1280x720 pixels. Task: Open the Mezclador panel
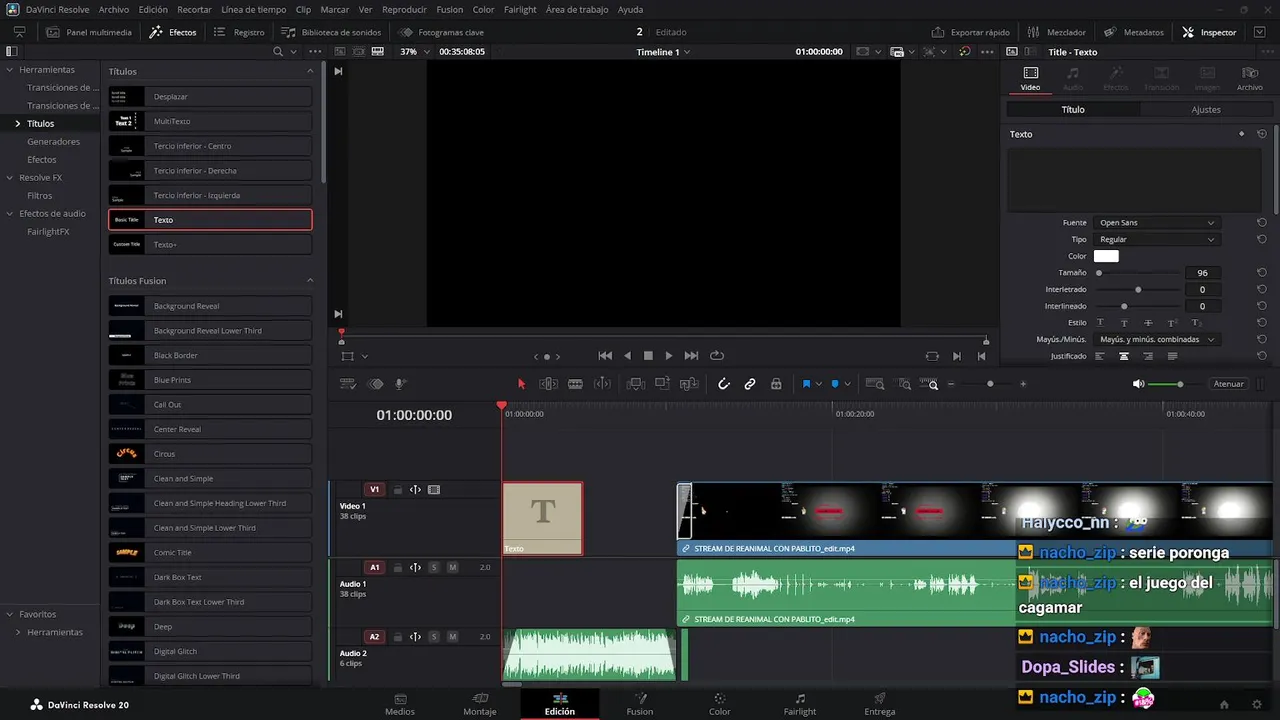click(x=1056, y=32)
